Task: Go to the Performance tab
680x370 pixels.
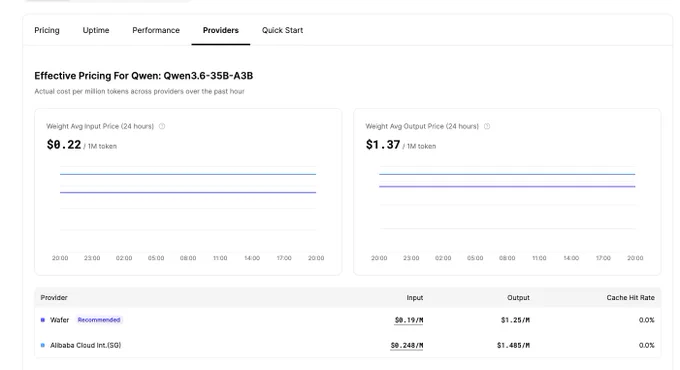Action: (156, 30)
